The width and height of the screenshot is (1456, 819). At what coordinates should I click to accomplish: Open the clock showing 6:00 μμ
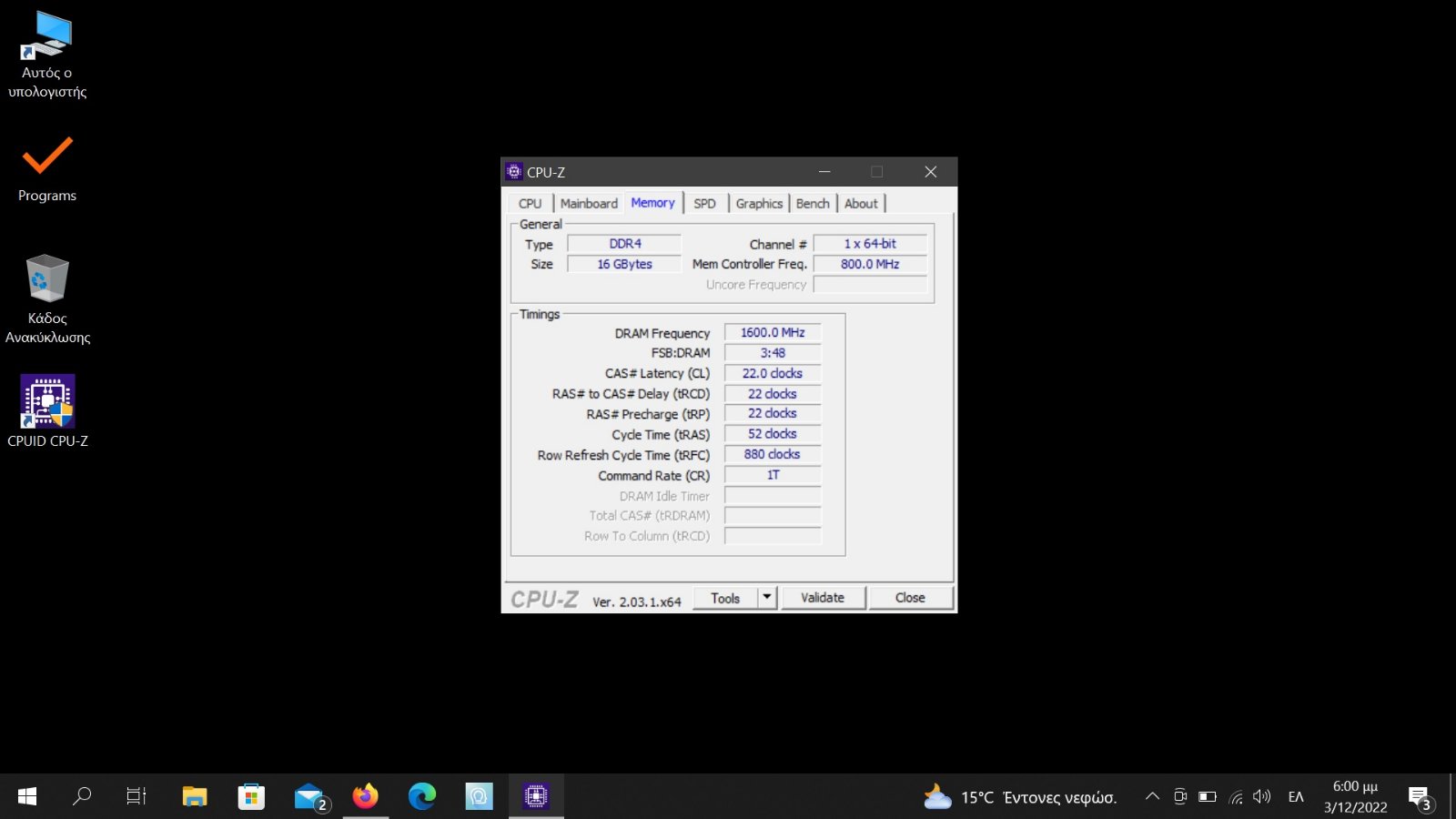coord(1355,797)
